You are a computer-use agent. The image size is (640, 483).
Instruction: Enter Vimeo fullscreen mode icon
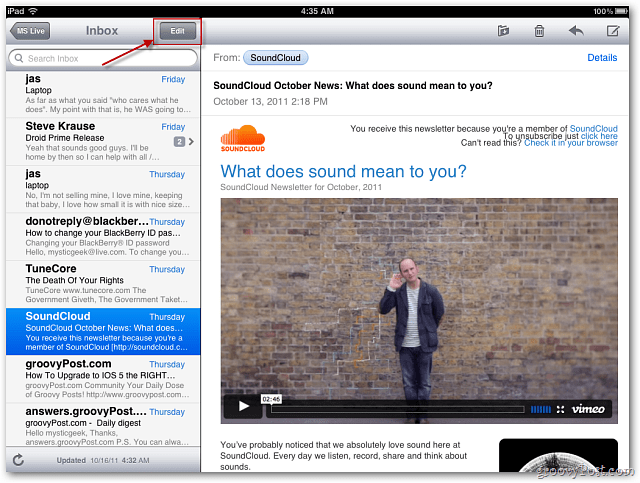click(560, 409)
